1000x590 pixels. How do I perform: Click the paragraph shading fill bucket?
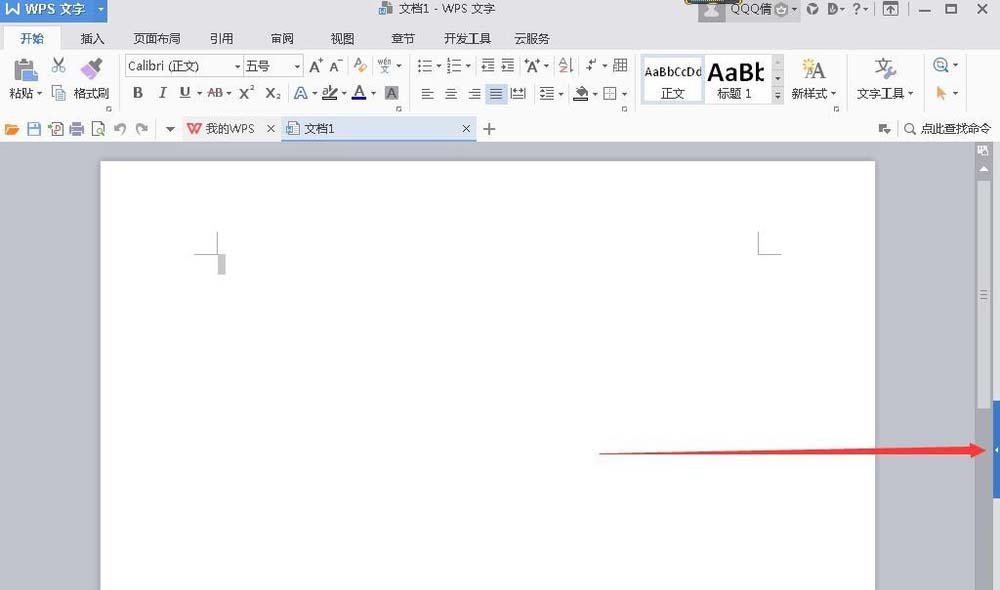coord(581,94)
